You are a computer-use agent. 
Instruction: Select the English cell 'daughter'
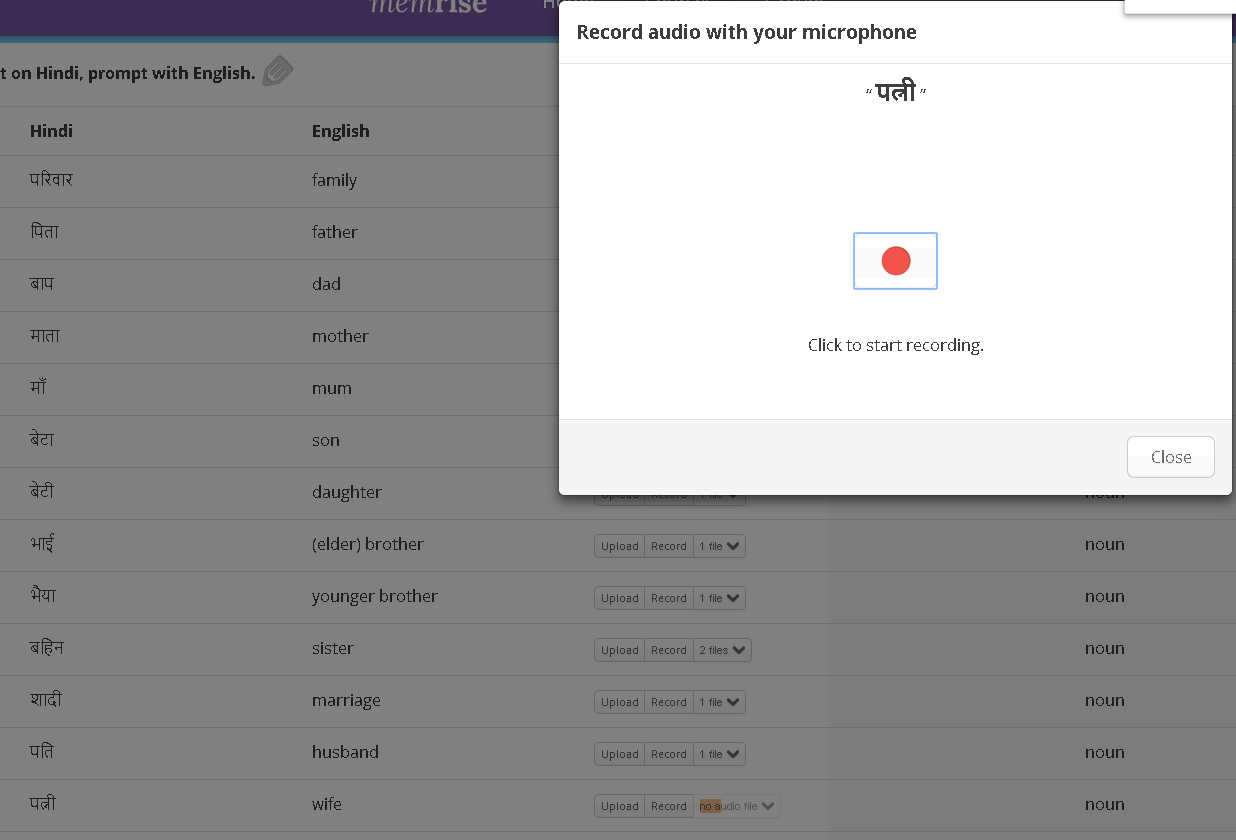click(x=347, y=492)
